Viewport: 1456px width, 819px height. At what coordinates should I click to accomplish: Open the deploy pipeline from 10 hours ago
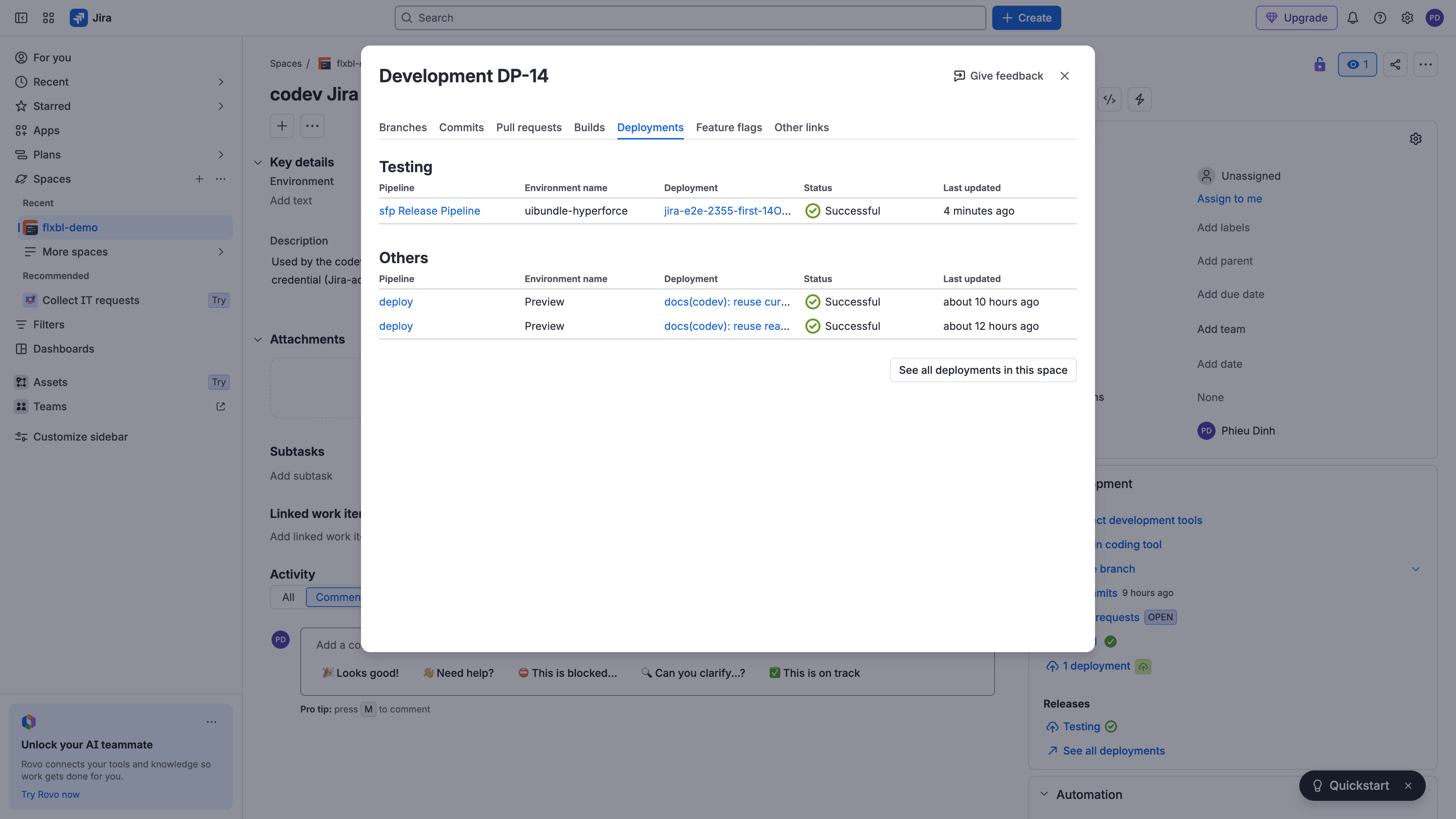pyautogui.click(x=395, y=302)
